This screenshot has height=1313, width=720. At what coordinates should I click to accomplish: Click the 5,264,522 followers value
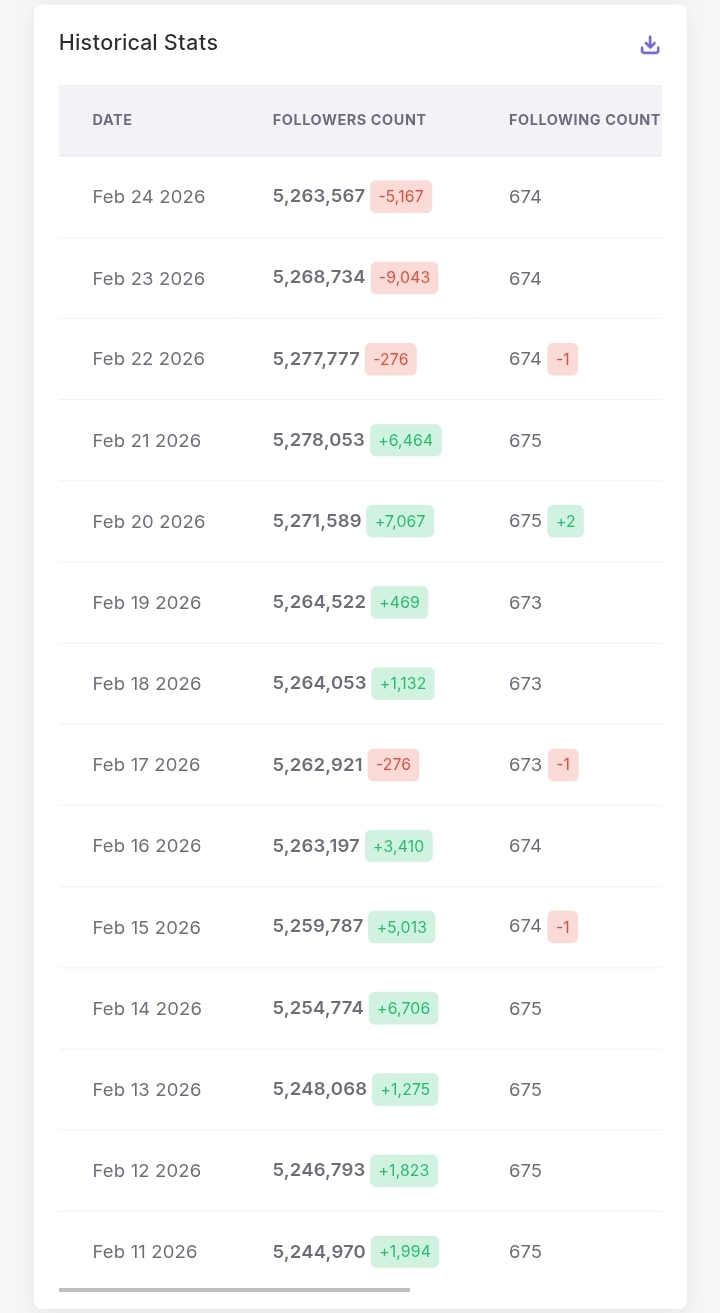319,602
